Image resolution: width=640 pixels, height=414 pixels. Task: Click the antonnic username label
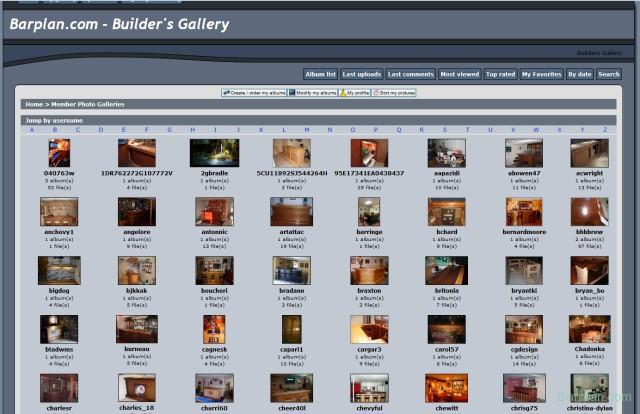click(x=214, y=232)
